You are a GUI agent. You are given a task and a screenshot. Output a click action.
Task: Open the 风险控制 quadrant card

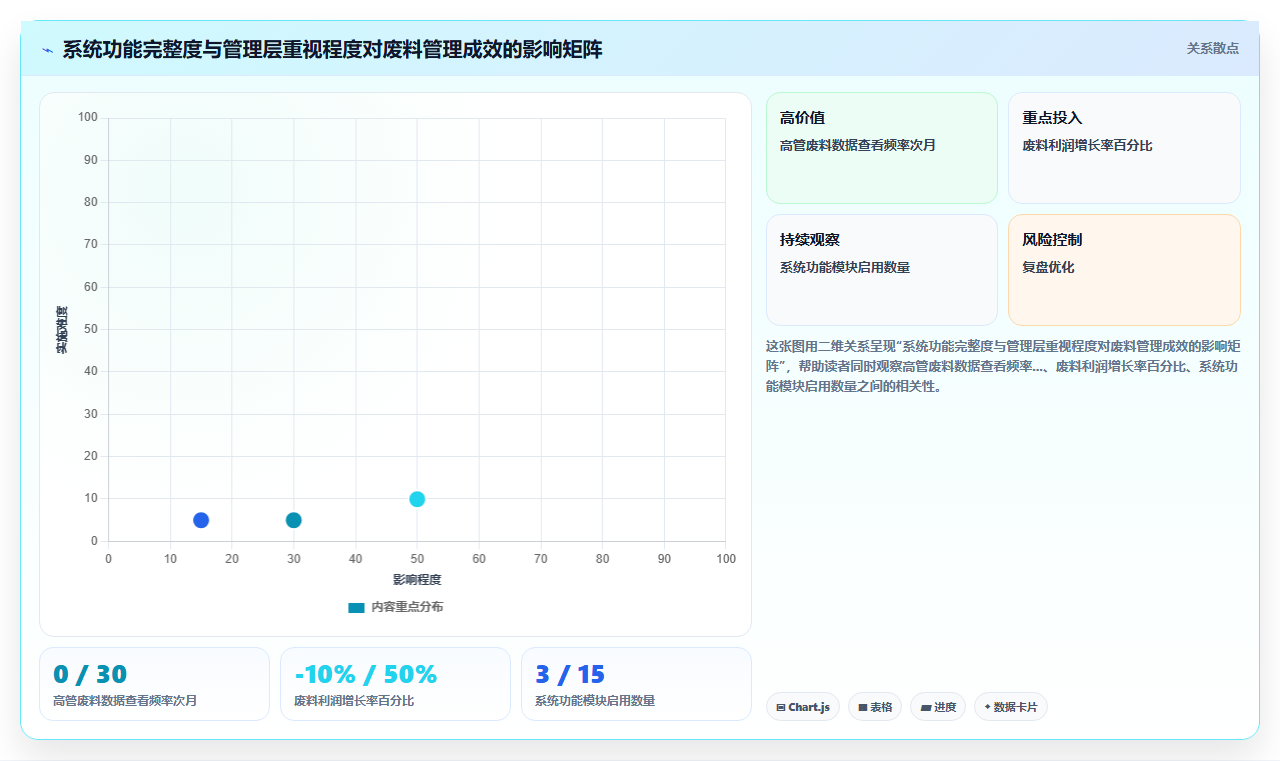pos(1124,270)
